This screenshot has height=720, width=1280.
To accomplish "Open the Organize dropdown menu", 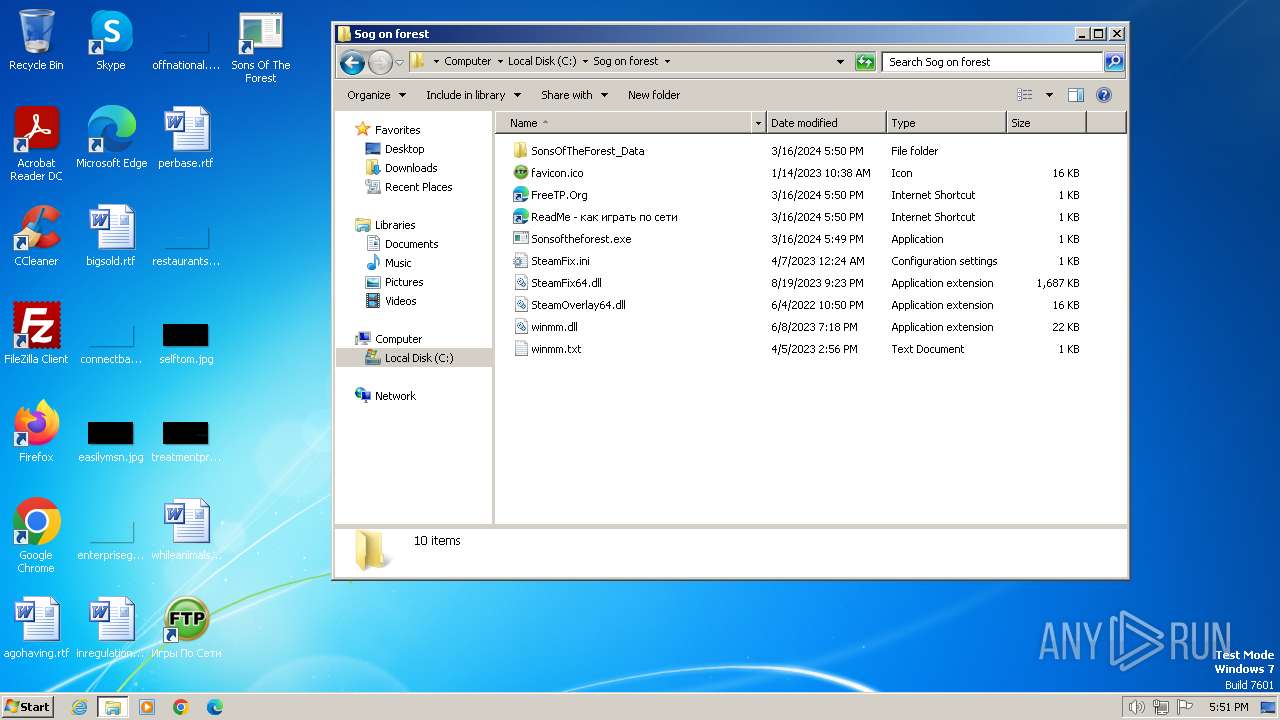I will pos(376,95).
